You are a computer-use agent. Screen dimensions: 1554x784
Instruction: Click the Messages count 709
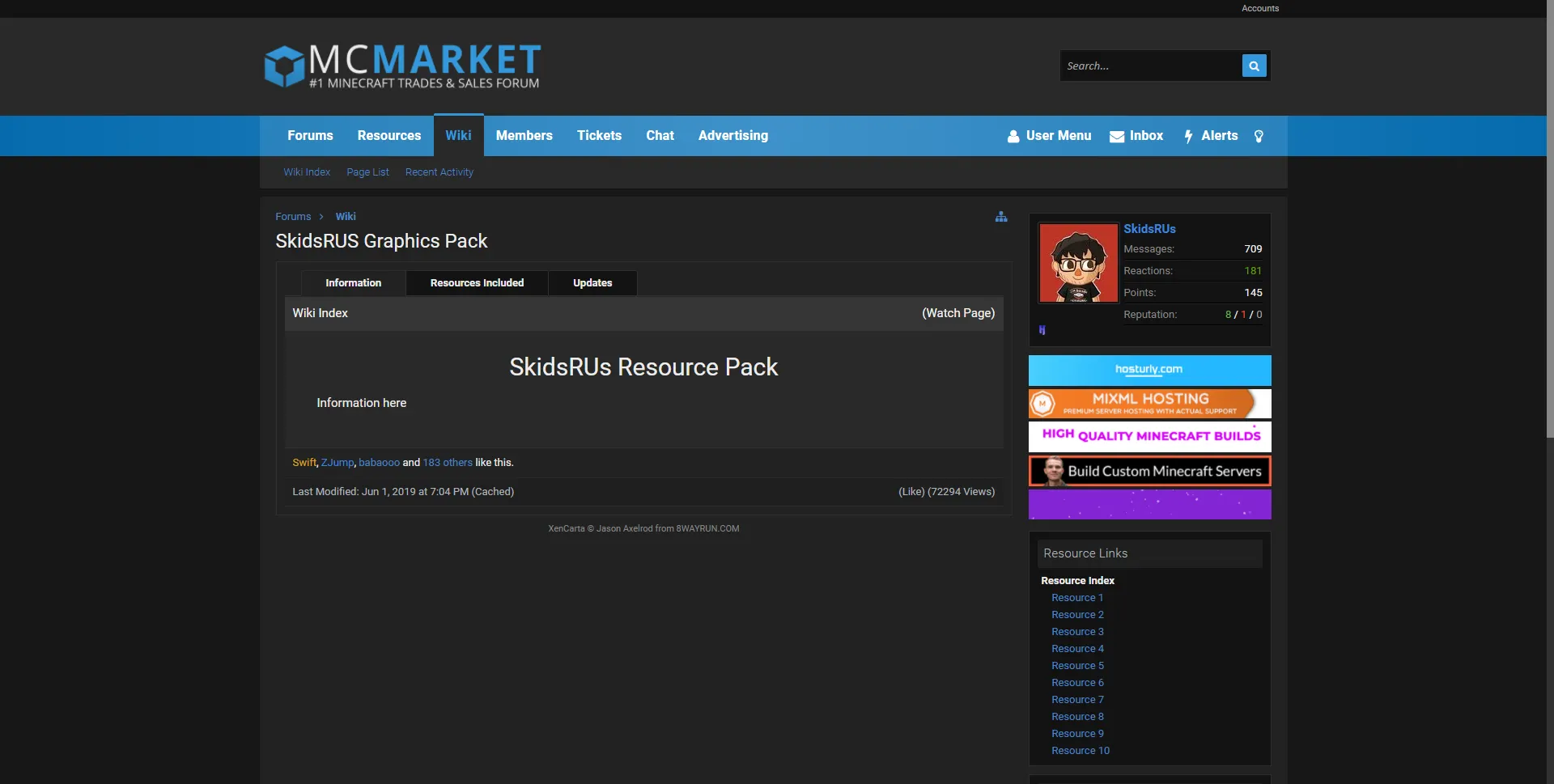1253,249
